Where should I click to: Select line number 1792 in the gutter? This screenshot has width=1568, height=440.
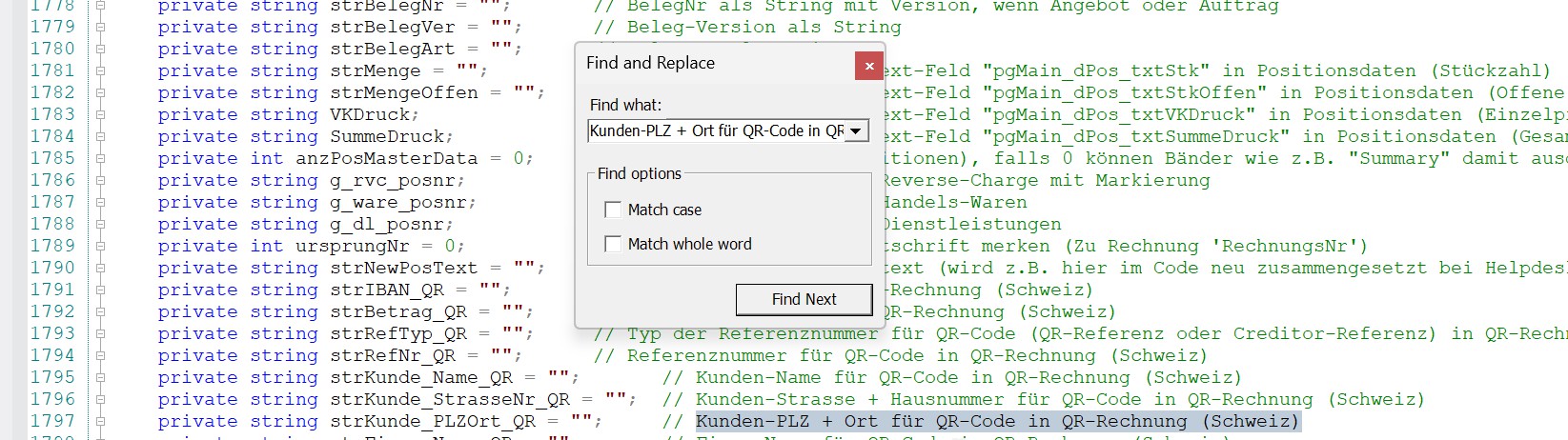pyautogui.click(x=52, y=311)
